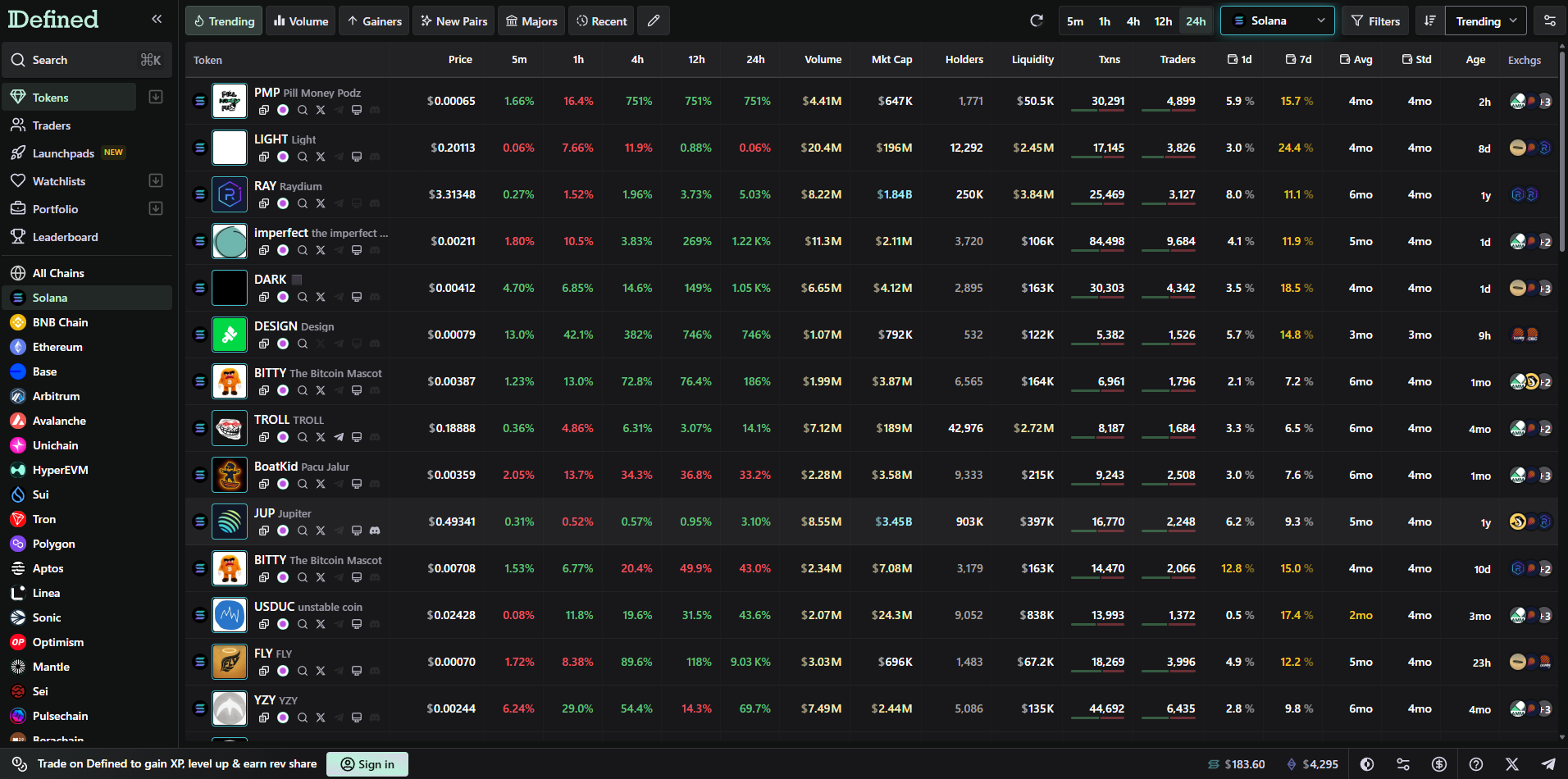Screen dimensions: 1568x779
Task: Toggle the dollar currency display icon
Action: pyautogui.click(x=1439, y=764)
